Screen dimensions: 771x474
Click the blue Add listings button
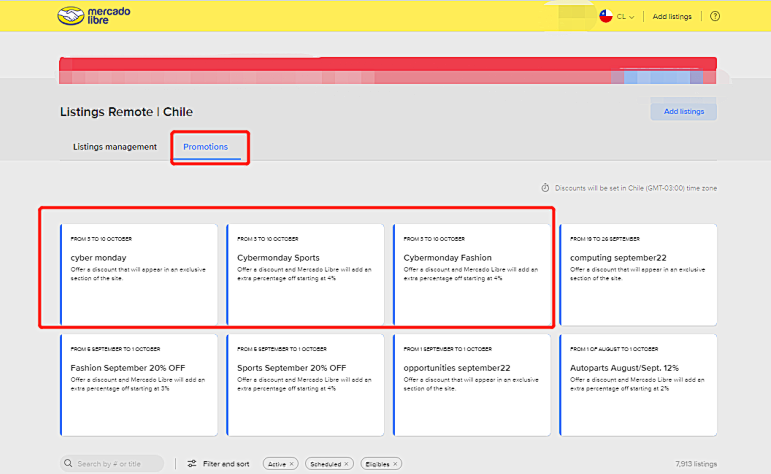click(683, 111)
